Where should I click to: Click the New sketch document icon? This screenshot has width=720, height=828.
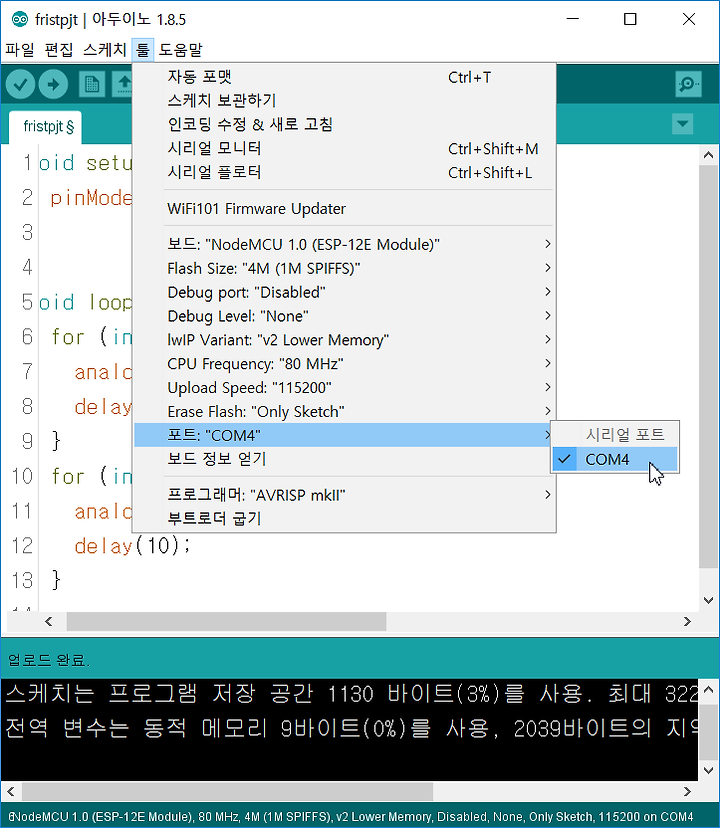pyautogui.click(x=91, y=84)
